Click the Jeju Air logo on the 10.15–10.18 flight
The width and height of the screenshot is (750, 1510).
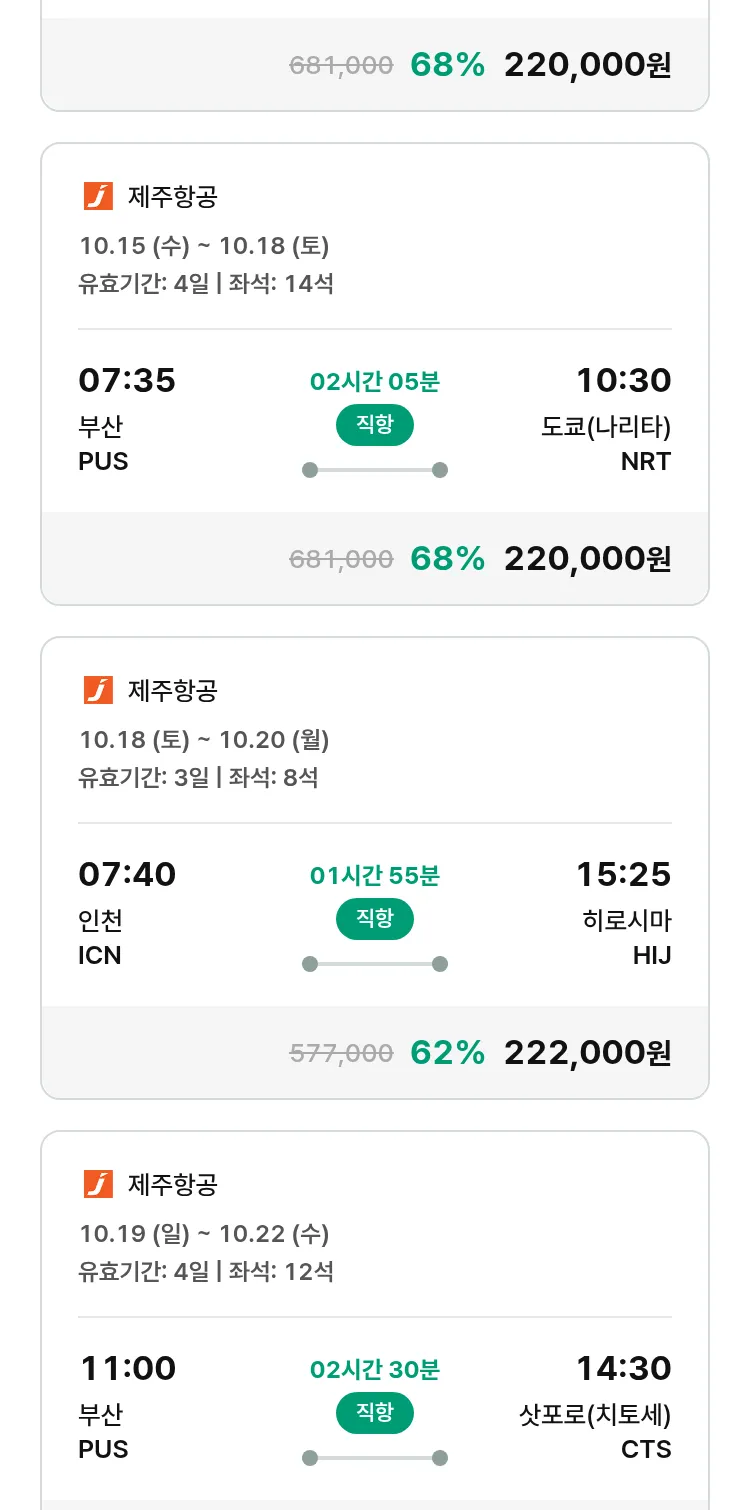[x=98, y=197]
